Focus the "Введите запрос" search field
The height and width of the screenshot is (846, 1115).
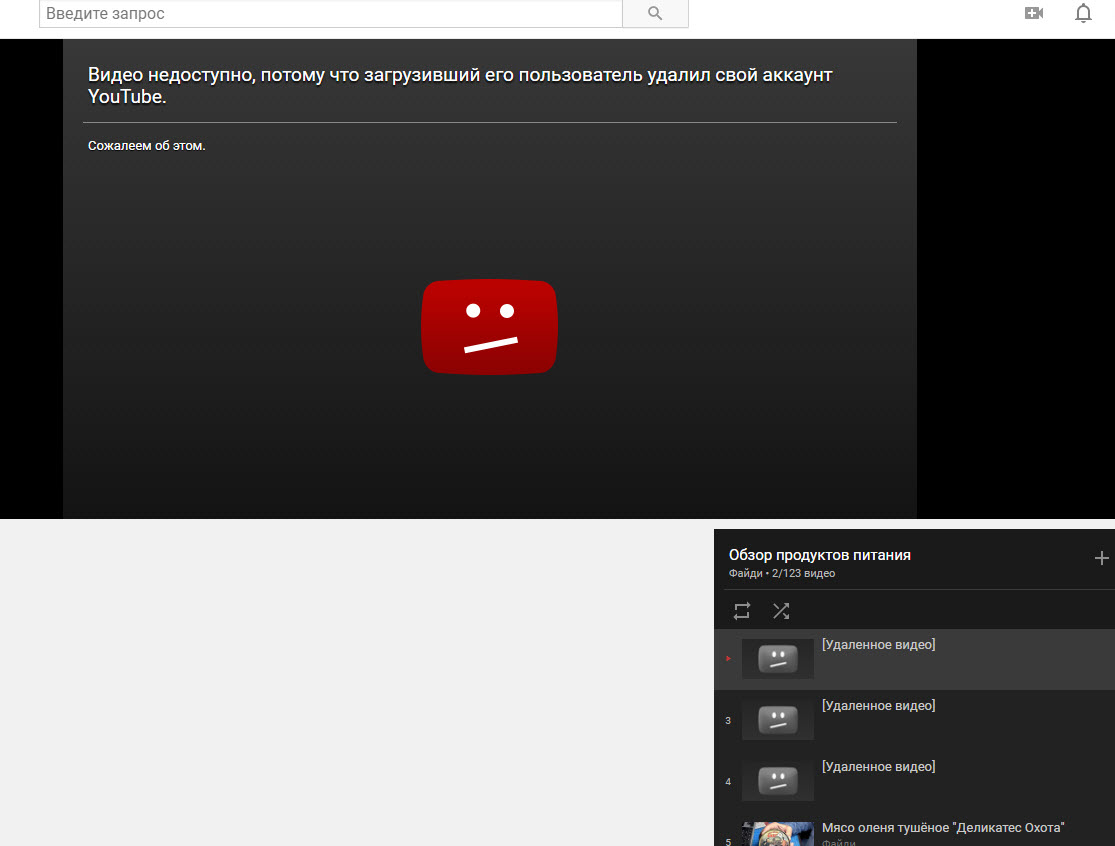tap(331, 14)
